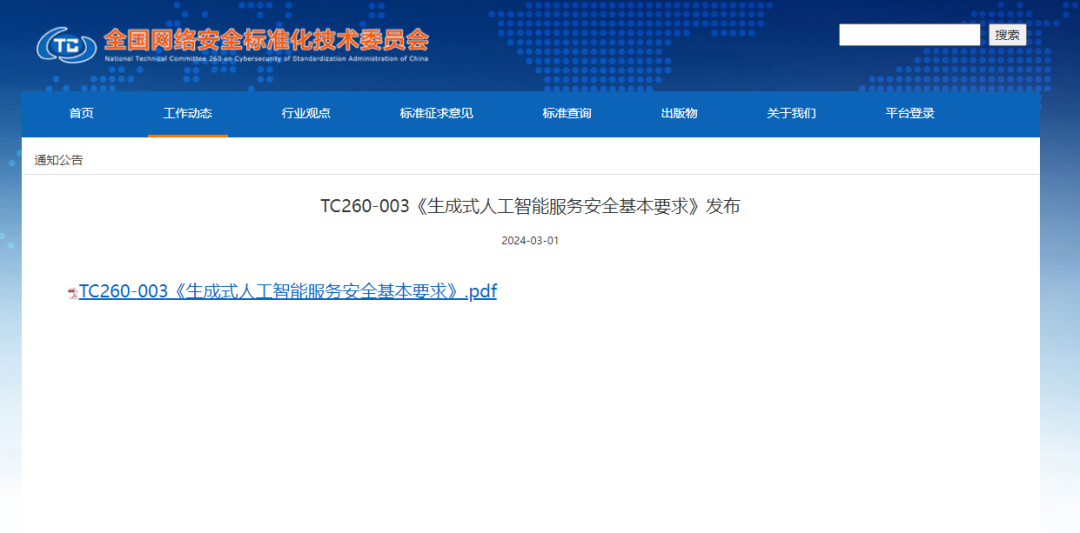Click the TC committee logo icon
The image size is (1080, 533).
point(67,45)
